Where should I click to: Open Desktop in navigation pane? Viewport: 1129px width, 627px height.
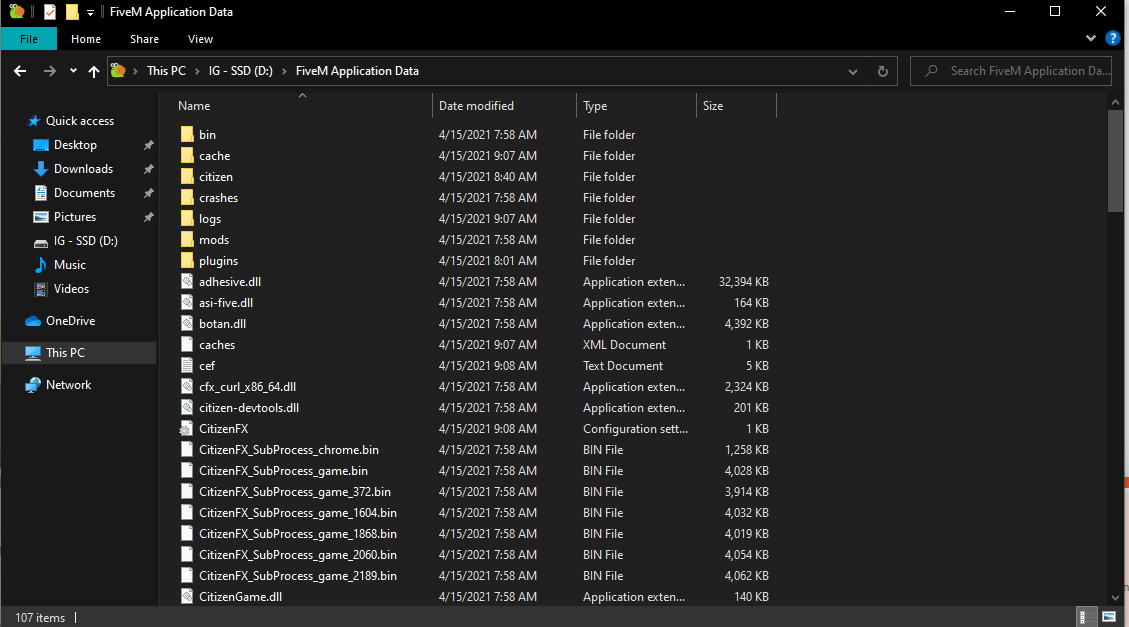point(75,145)
